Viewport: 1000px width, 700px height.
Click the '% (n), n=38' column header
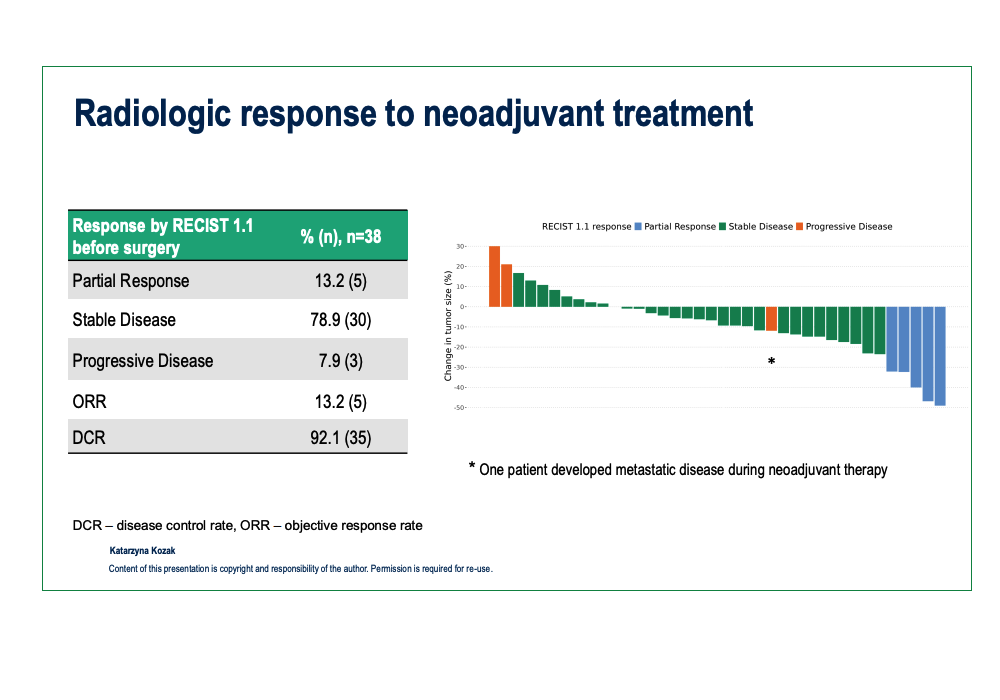click(x=341, y=237)
